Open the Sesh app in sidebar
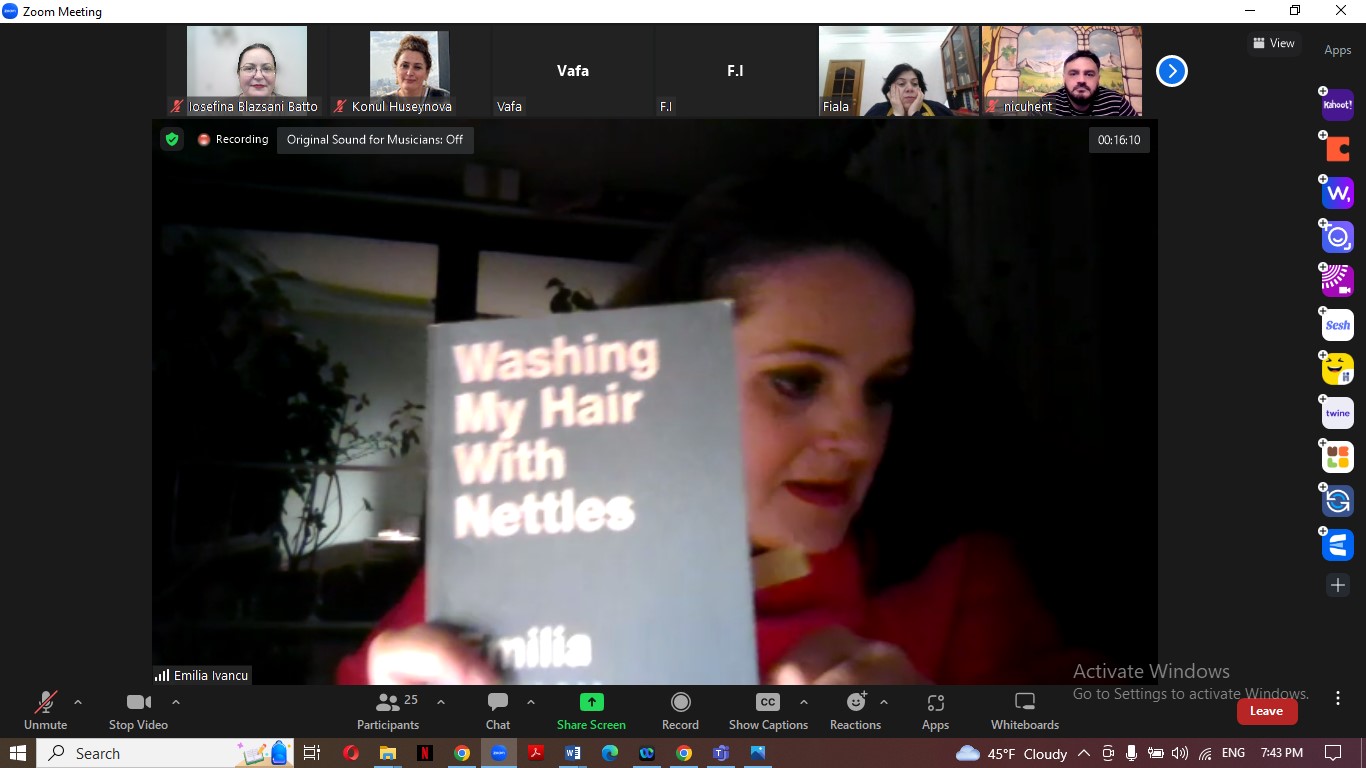The height and width of the screenshot is (768, 1366). point(1338,325)
